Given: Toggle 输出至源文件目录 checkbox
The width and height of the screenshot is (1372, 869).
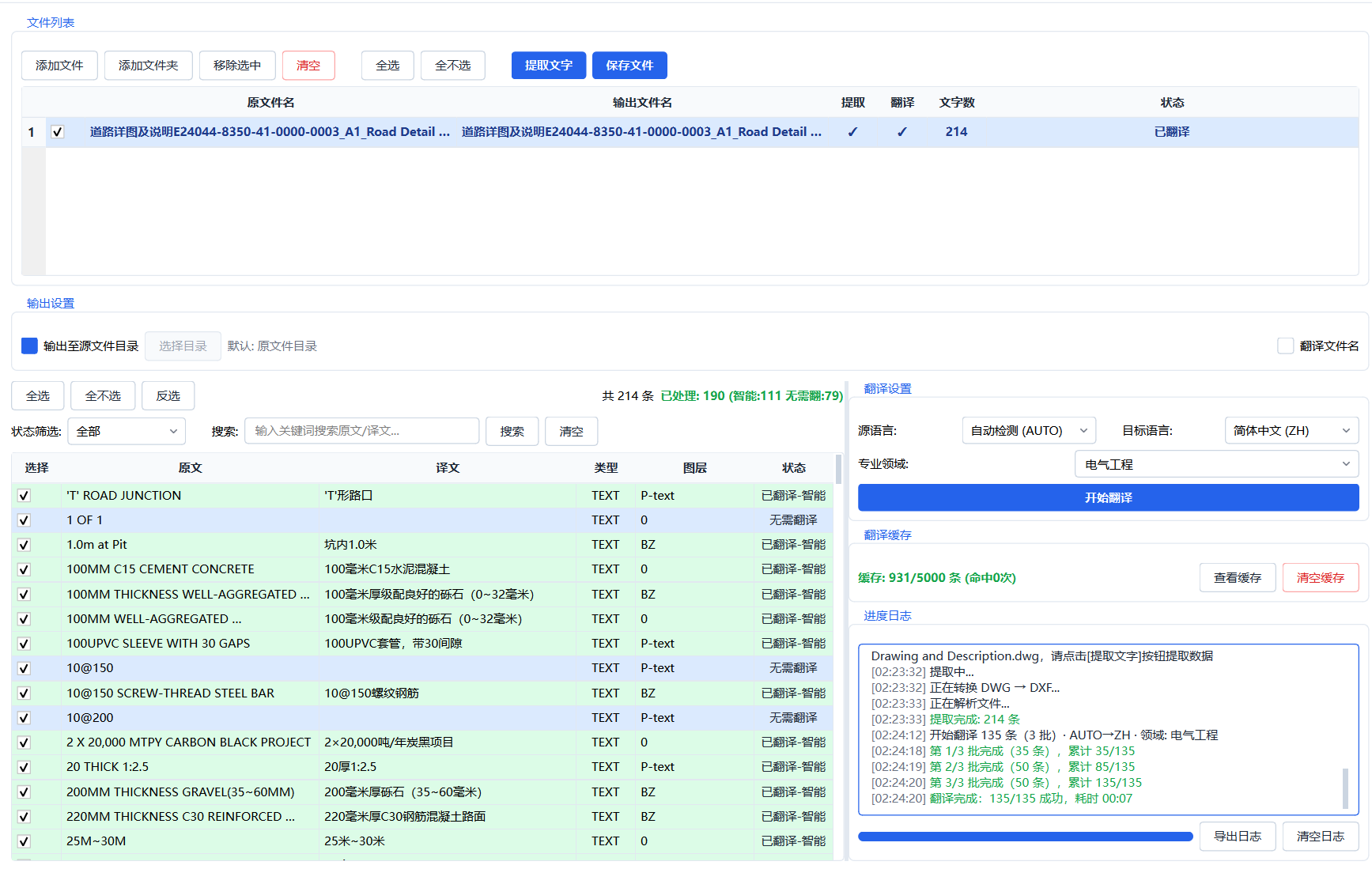Looking at the screenshot, I should (x=29, y=346).
